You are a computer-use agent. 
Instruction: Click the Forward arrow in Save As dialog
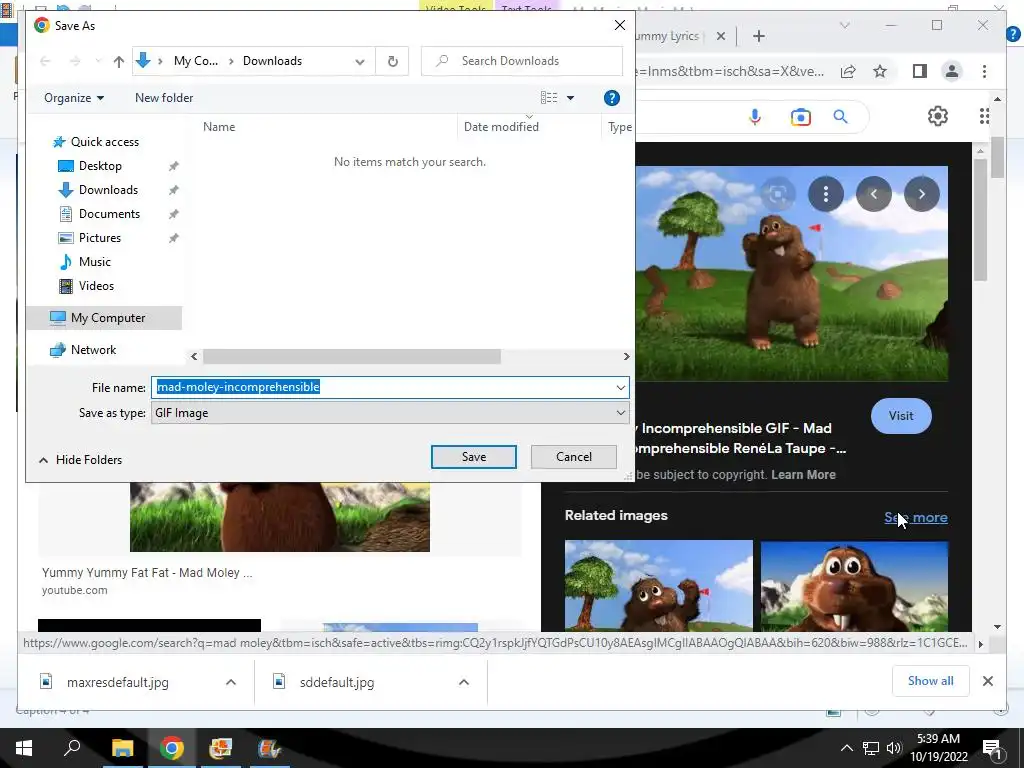(75, 61)
